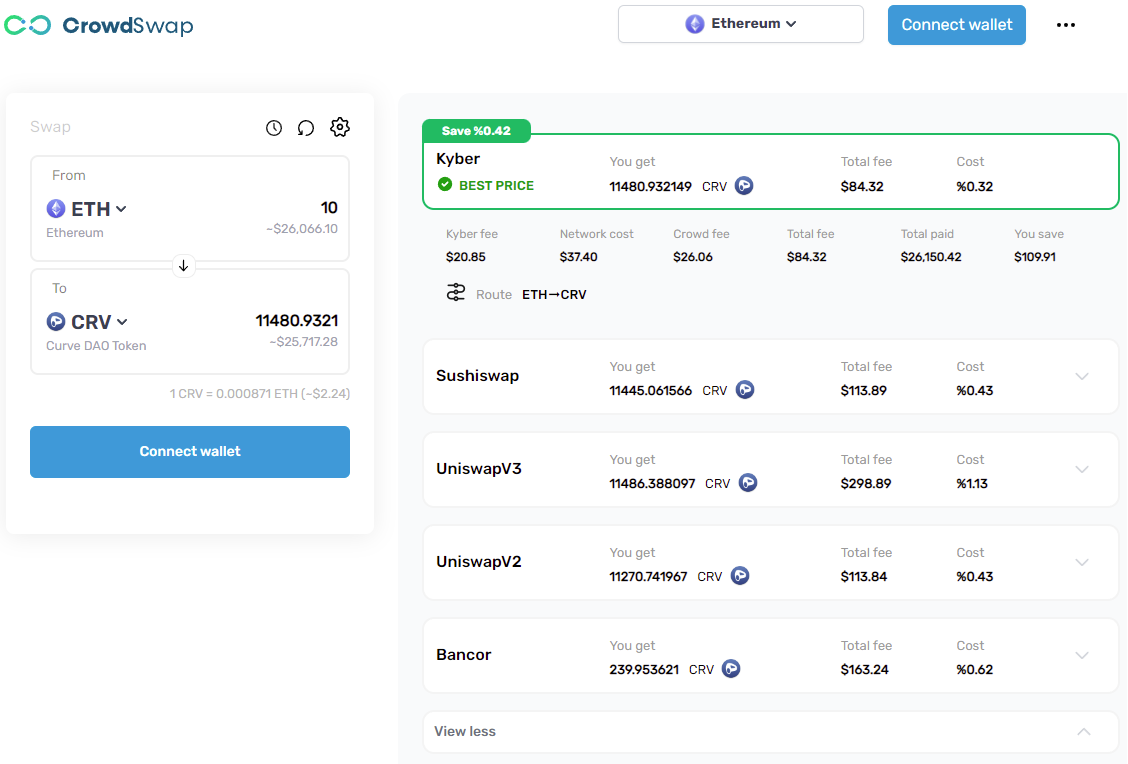This screenshot has width=1128, height=764.
Task: Expand the Sushiswap quote details
Action: 1082,376
